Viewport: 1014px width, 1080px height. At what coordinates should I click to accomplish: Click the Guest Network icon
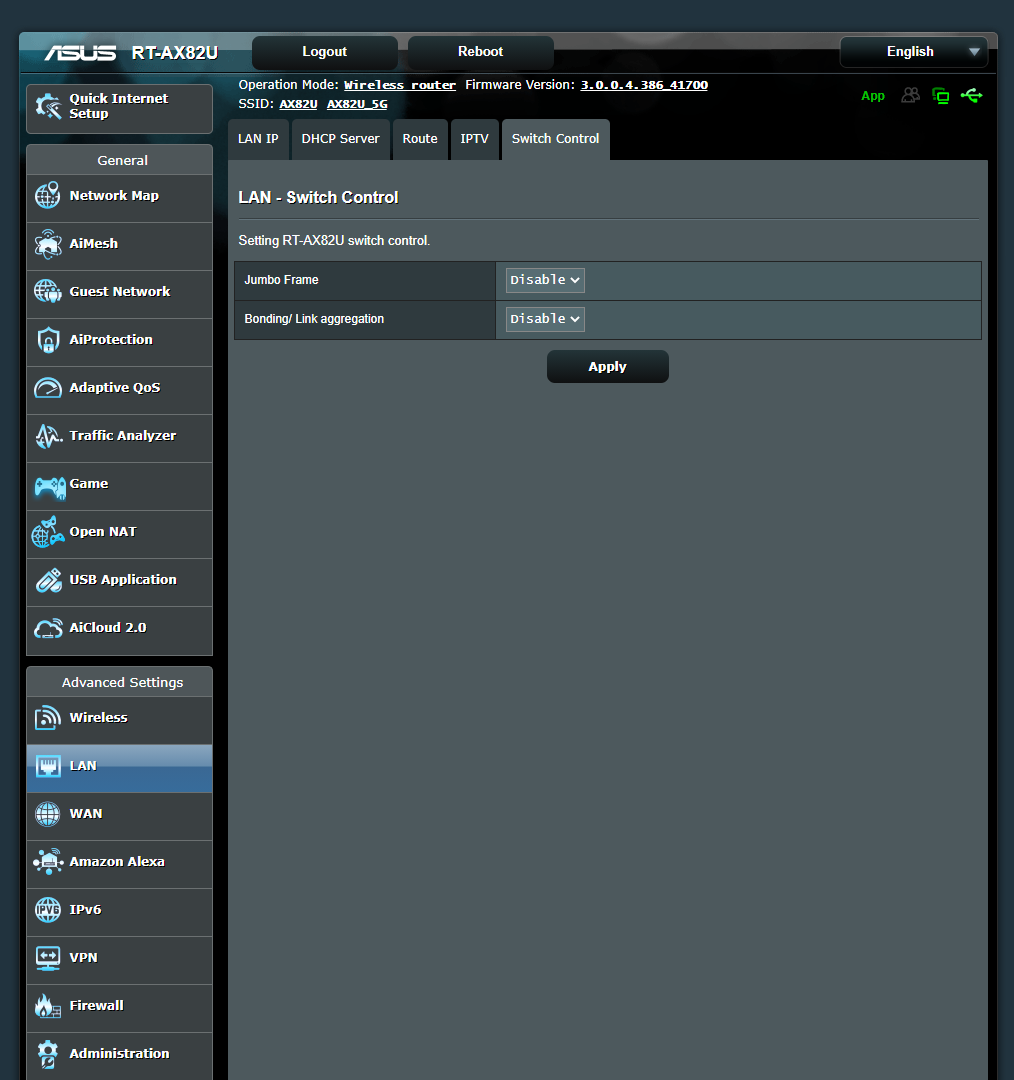[x=48, y=291]
